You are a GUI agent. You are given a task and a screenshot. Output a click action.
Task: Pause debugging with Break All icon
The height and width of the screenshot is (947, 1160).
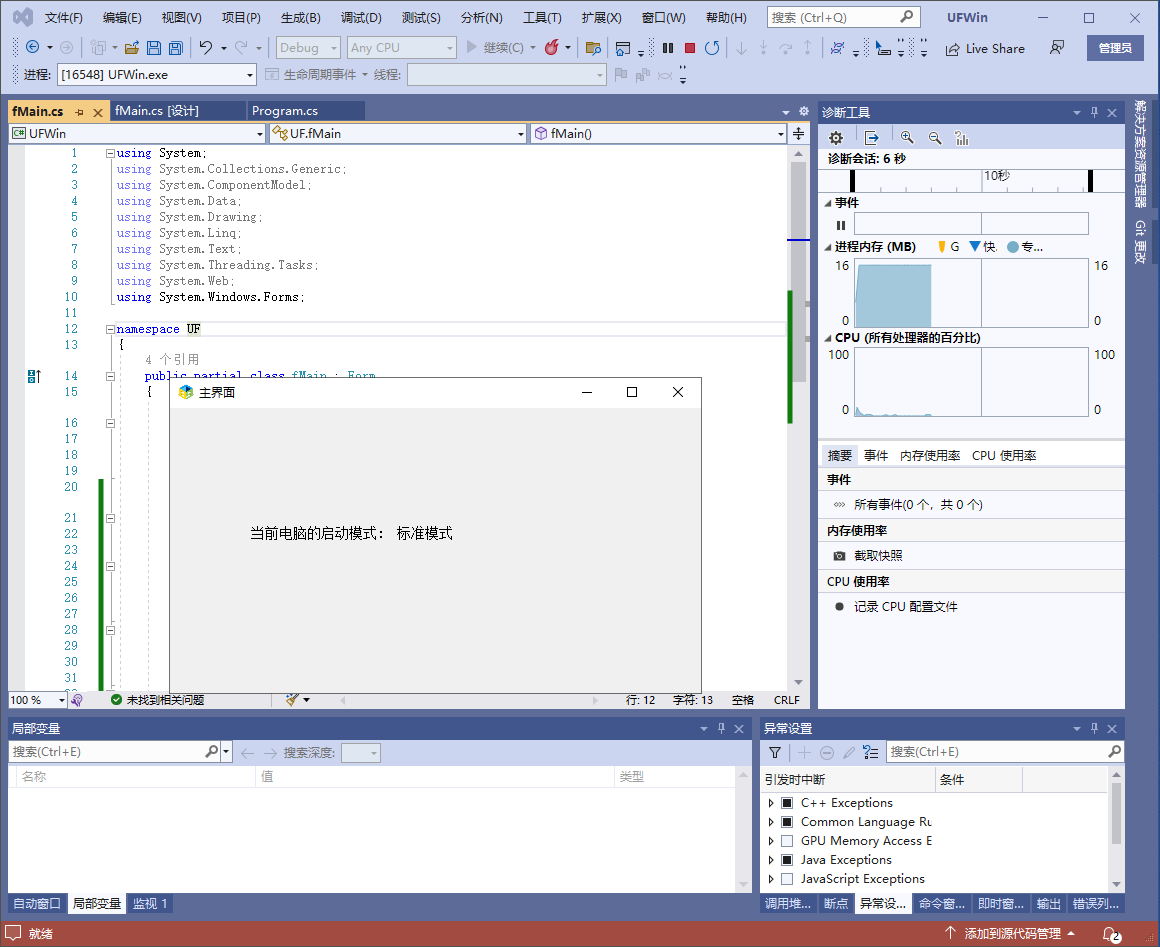(x=668, y=48)
